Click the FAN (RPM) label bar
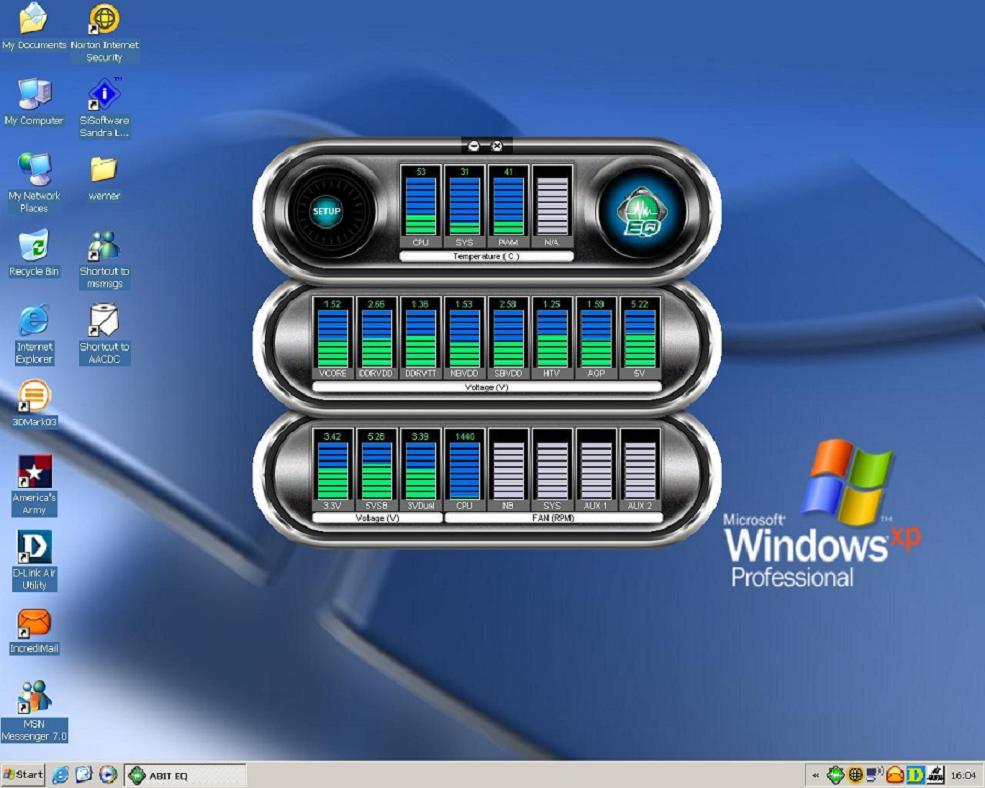This screenshot has width=985, height=788. (x=553, y=518)
